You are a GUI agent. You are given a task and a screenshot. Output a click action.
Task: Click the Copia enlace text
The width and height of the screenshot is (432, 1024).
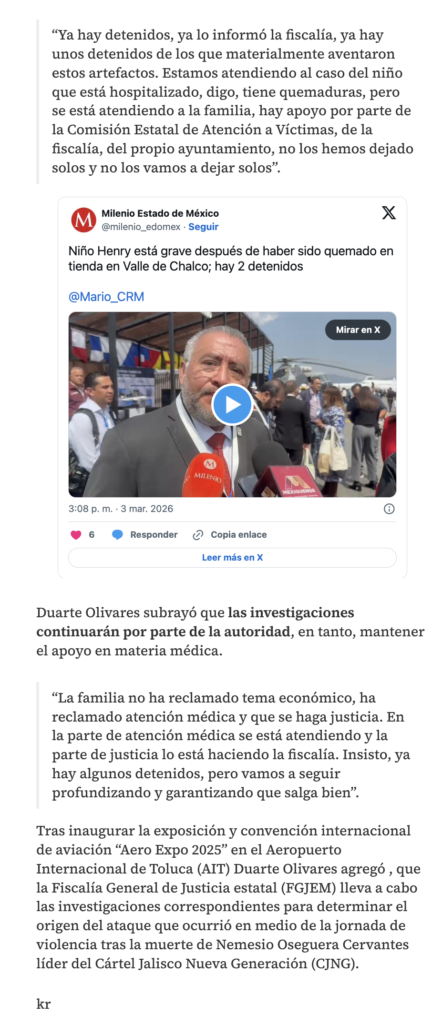pyautogui.click(x=238, y=535)
